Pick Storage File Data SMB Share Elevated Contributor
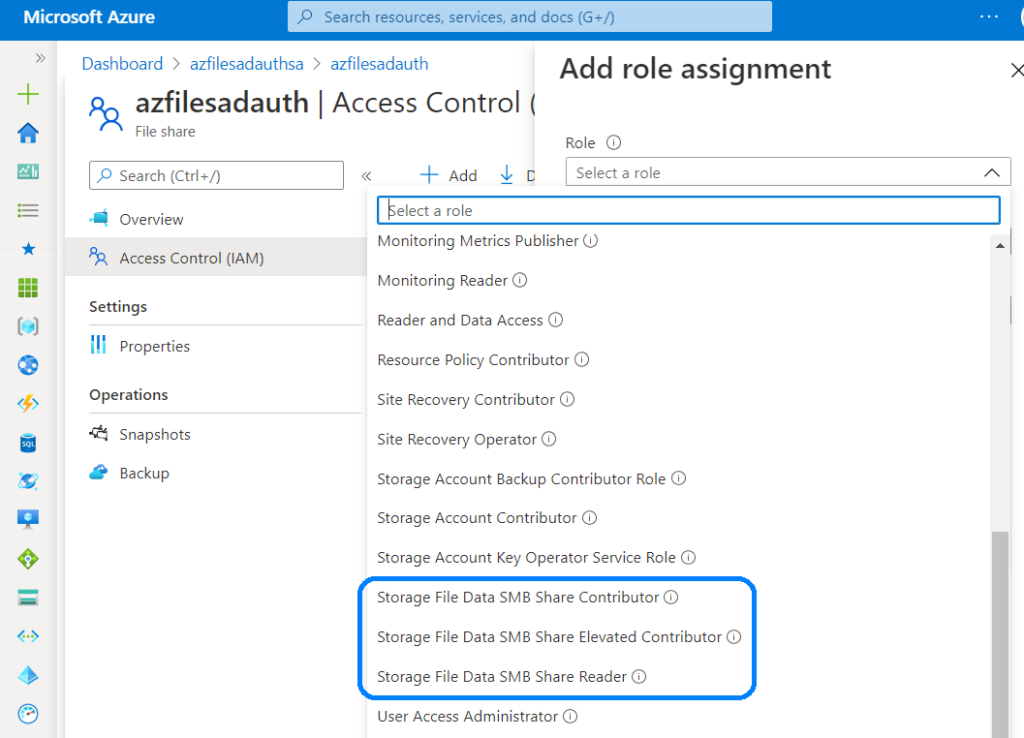 [549, 637]
